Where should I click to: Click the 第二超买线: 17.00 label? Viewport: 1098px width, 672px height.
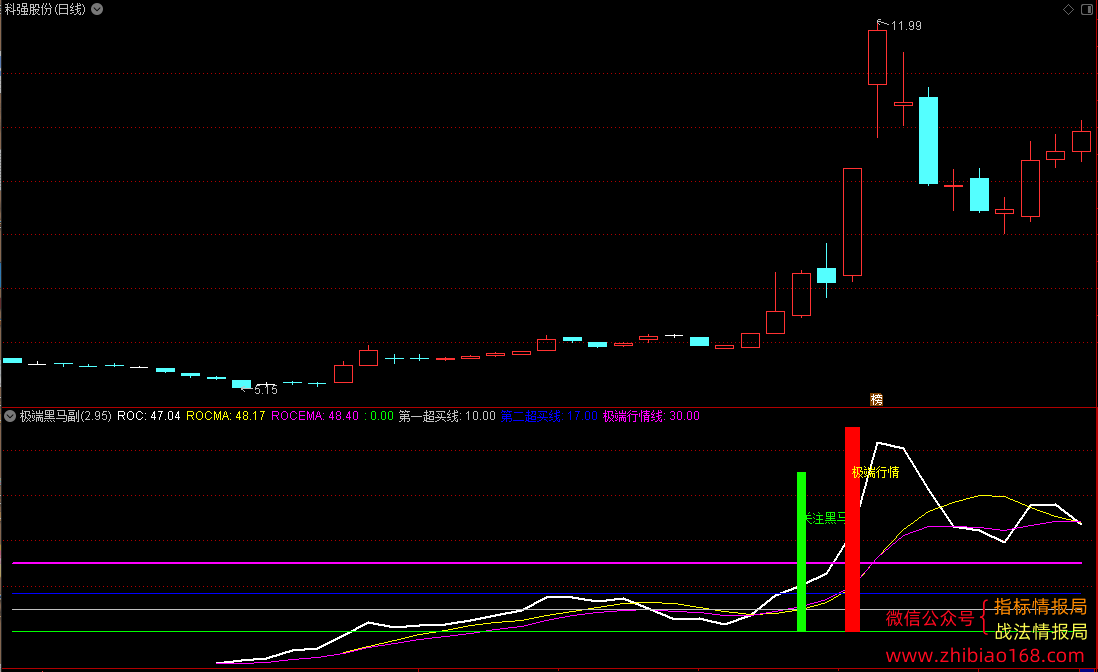click(549, 416)
